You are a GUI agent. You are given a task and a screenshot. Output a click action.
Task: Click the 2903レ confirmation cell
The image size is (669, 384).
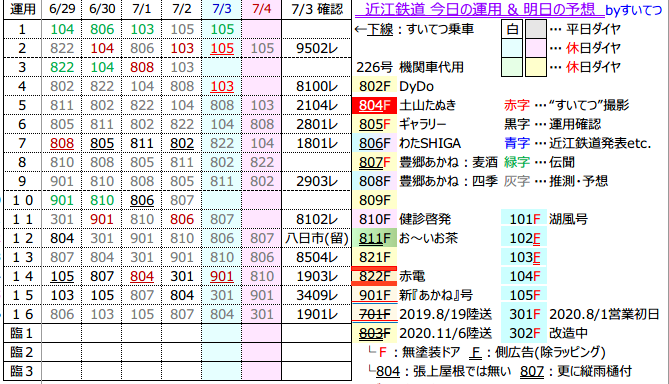pyautogui.click(x=317, y=181)
